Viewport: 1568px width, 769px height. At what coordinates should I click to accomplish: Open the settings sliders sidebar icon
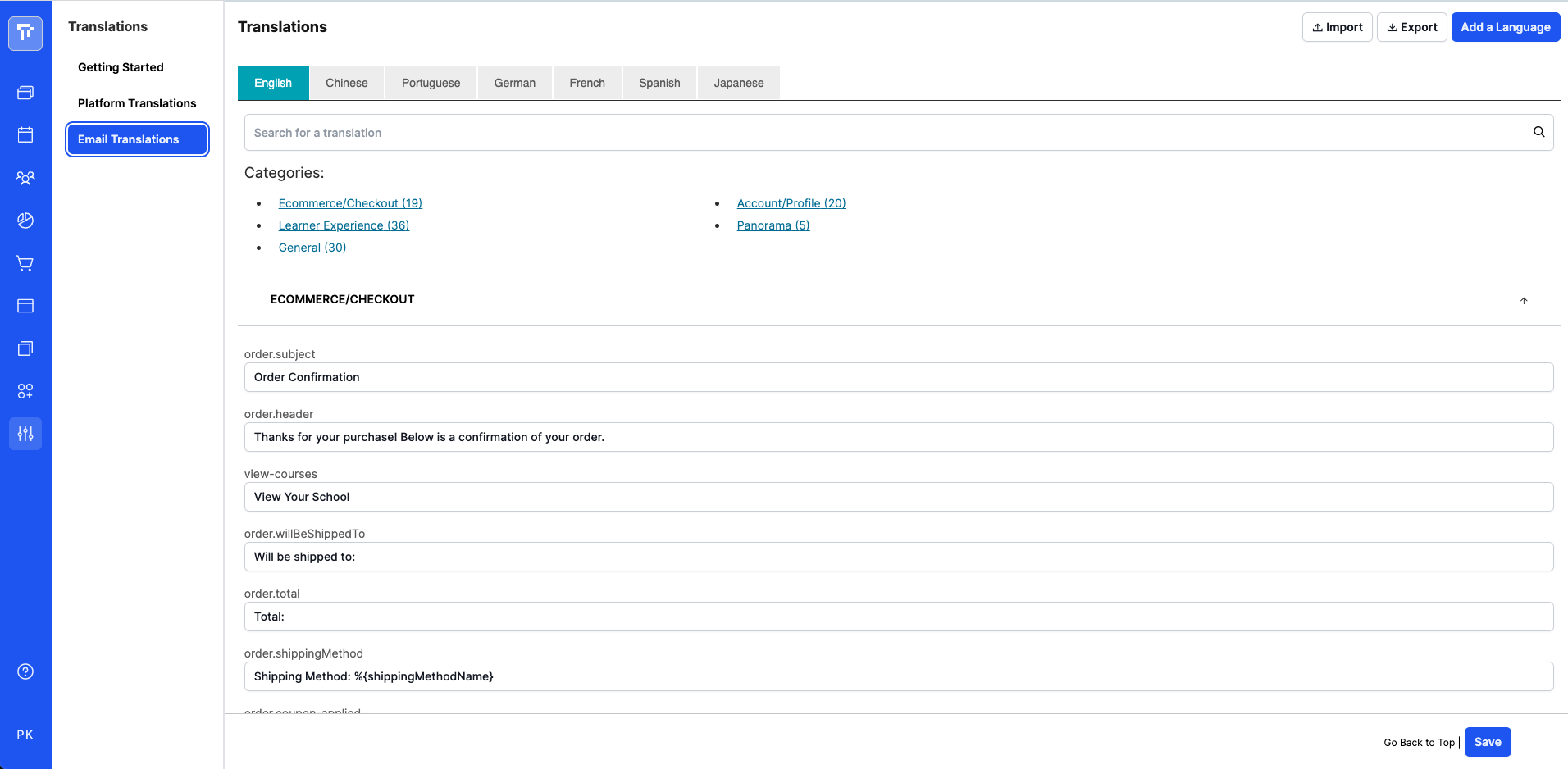[x=25, y=434]
